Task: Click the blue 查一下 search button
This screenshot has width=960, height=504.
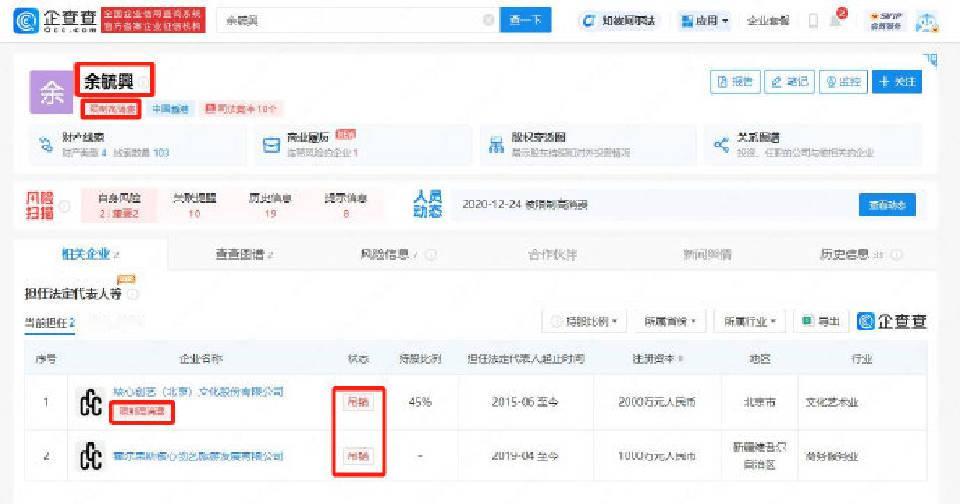Action: (525, 20)
